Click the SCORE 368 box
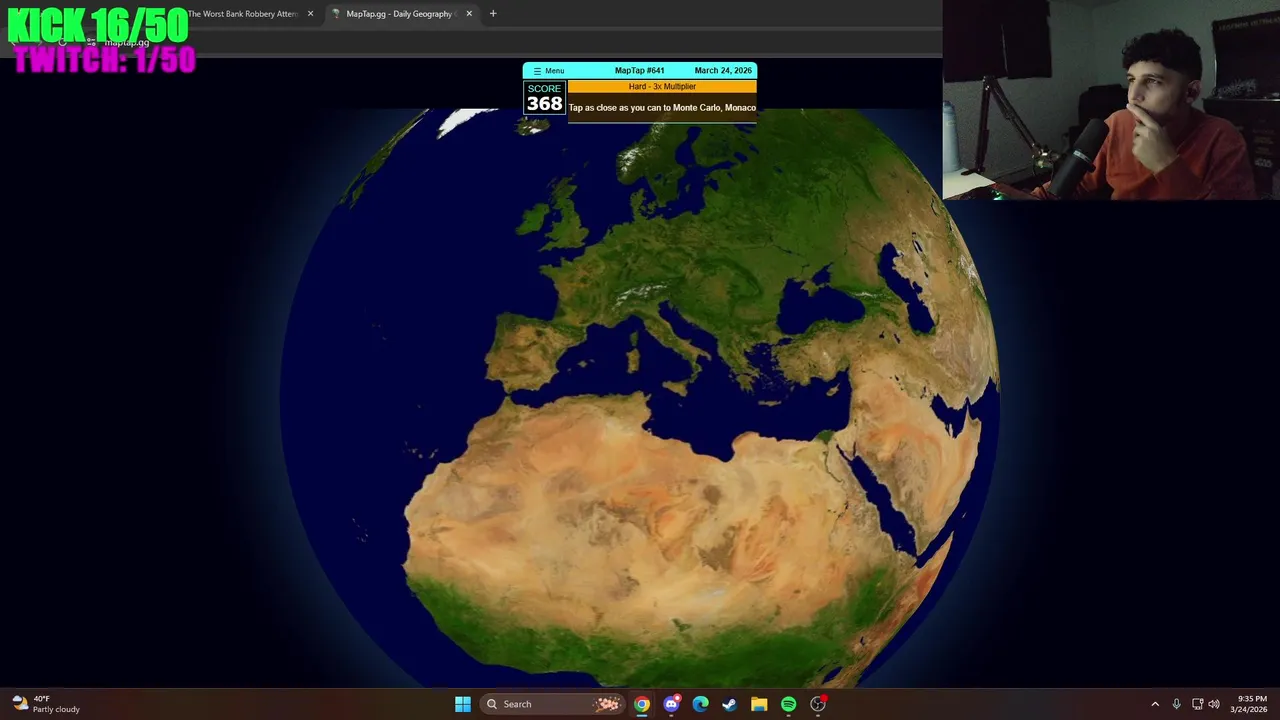Screen dimensions: 1280x720 (x=544, y=98)
